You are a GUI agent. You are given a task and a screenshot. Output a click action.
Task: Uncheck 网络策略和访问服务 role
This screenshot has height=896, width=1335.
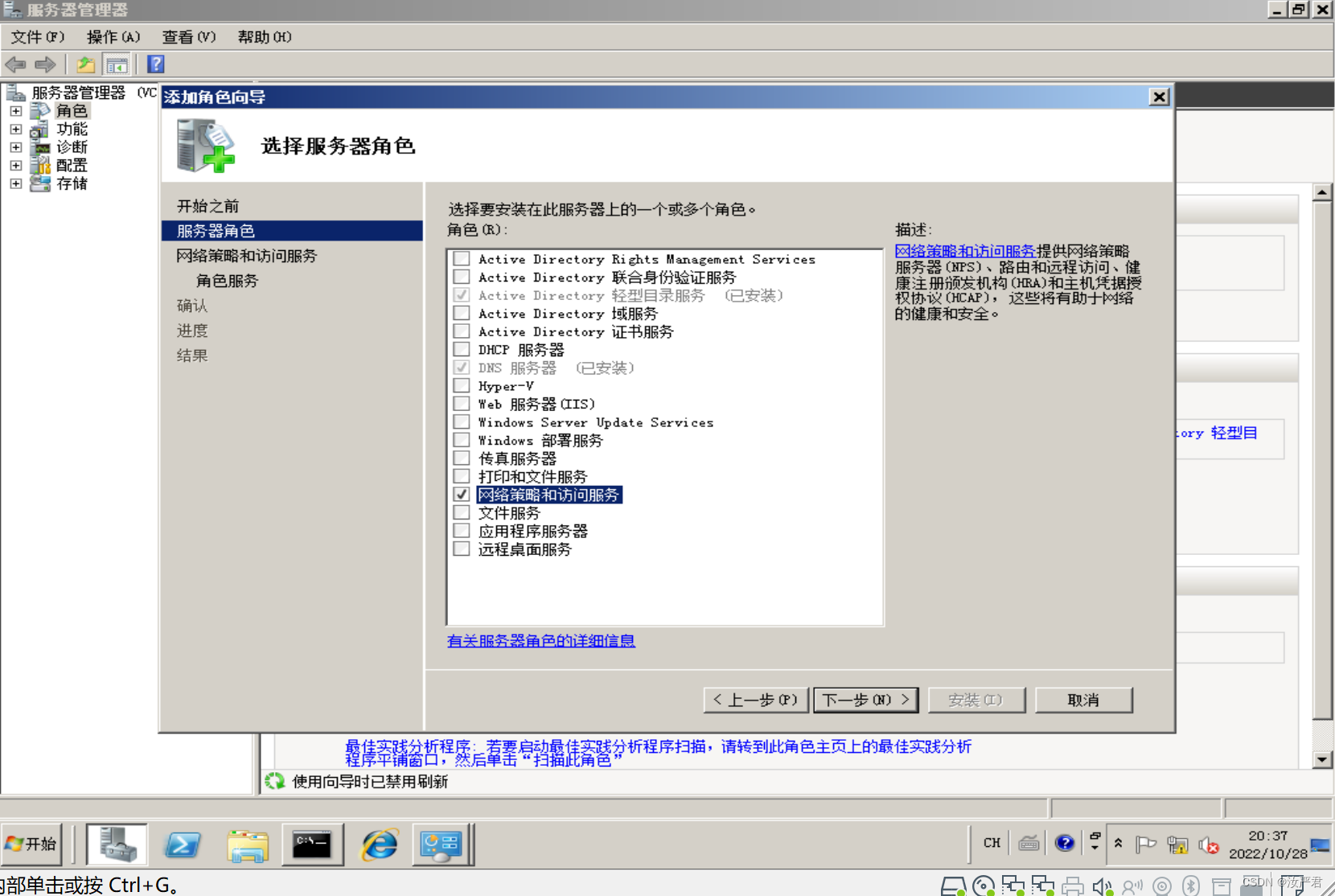pyautogui.click(x=462, y=495)
